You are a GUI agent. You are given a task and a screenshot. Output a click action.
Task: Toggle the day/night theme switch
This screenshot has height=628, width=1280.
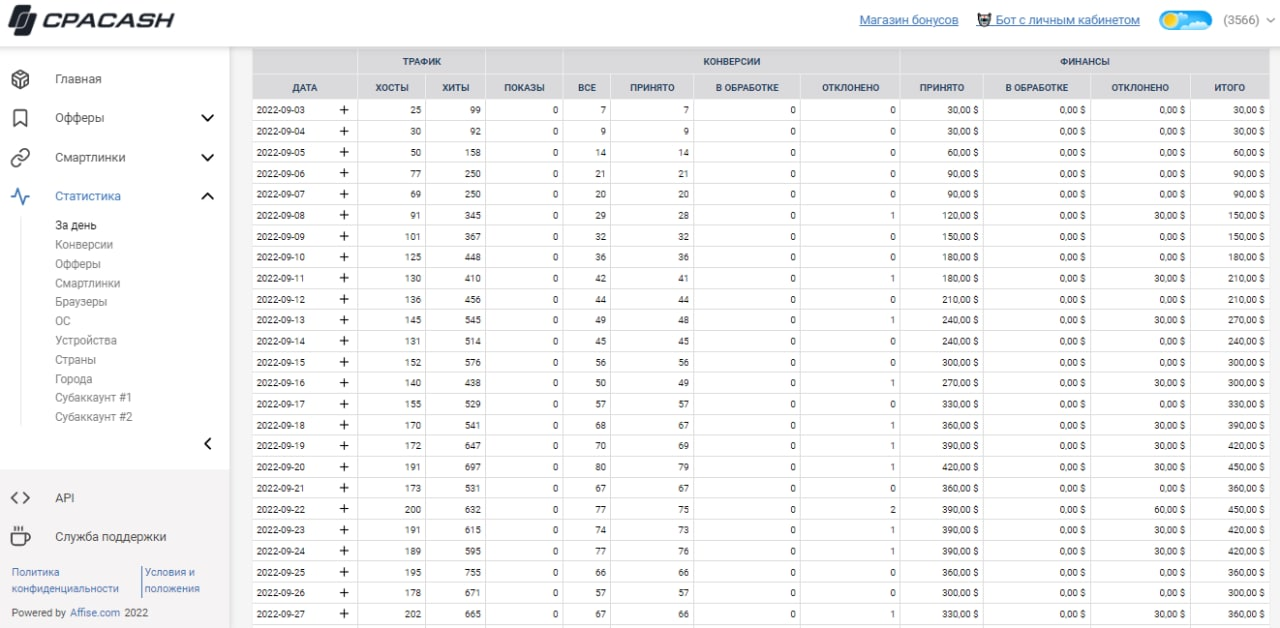[x=1185, y=20]
